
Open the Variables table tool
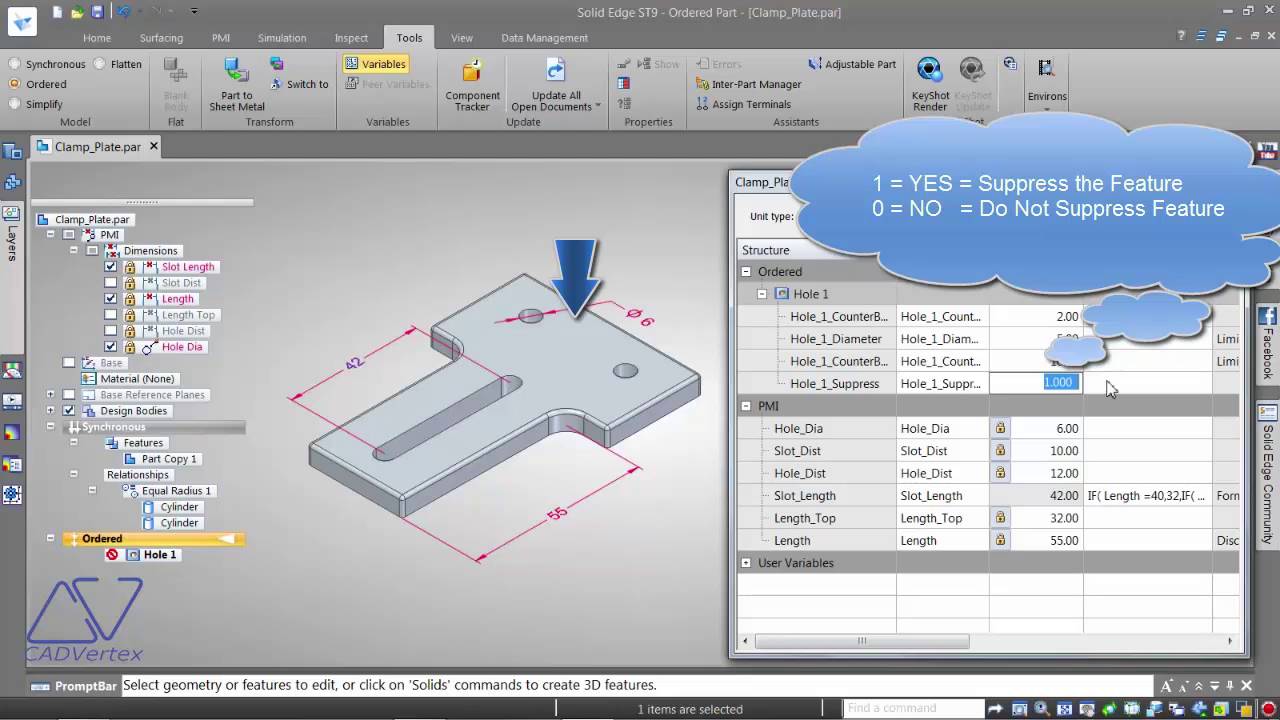375,64
